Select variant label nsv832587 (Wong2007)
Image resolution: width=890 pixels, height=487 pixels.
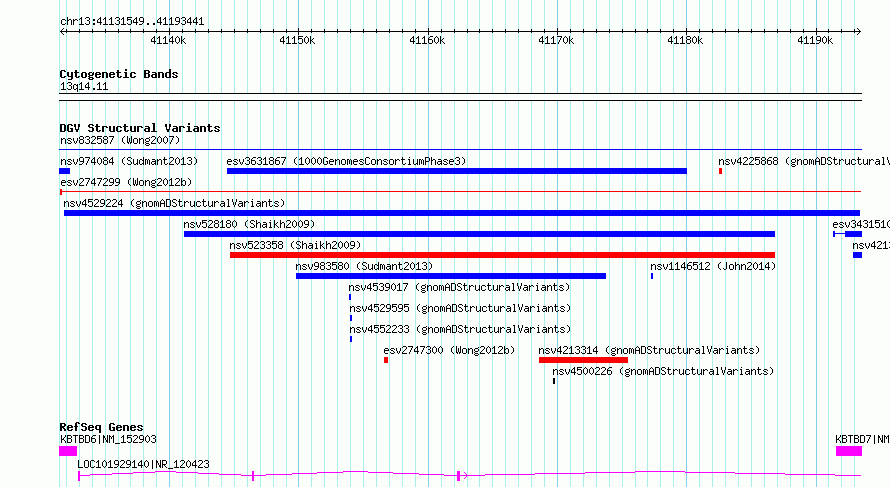click(120, 140)
